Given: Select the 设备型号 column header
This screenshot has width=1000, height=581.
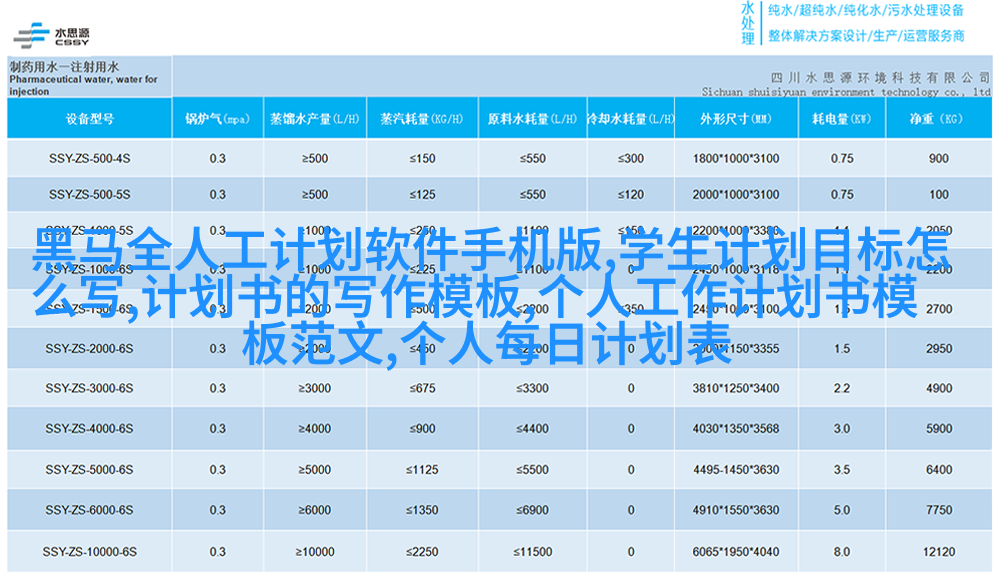Looking at the screenshot, I should (89, 119).
